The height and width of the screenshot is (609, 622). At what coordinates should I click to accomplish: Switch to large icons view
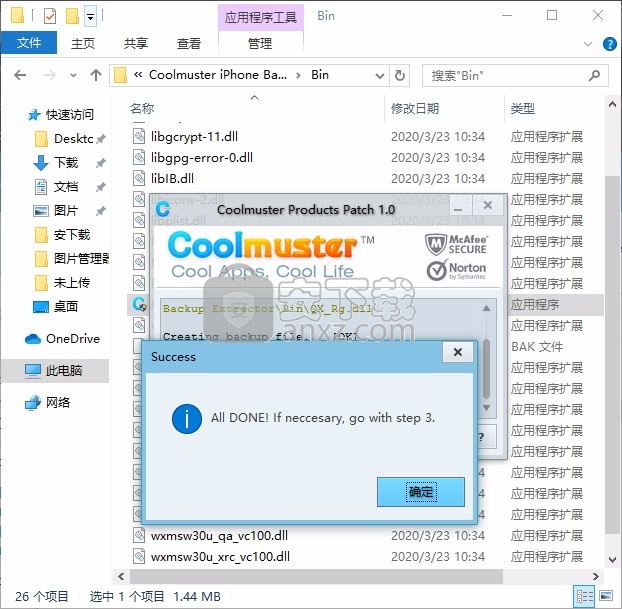coord(606,596)
